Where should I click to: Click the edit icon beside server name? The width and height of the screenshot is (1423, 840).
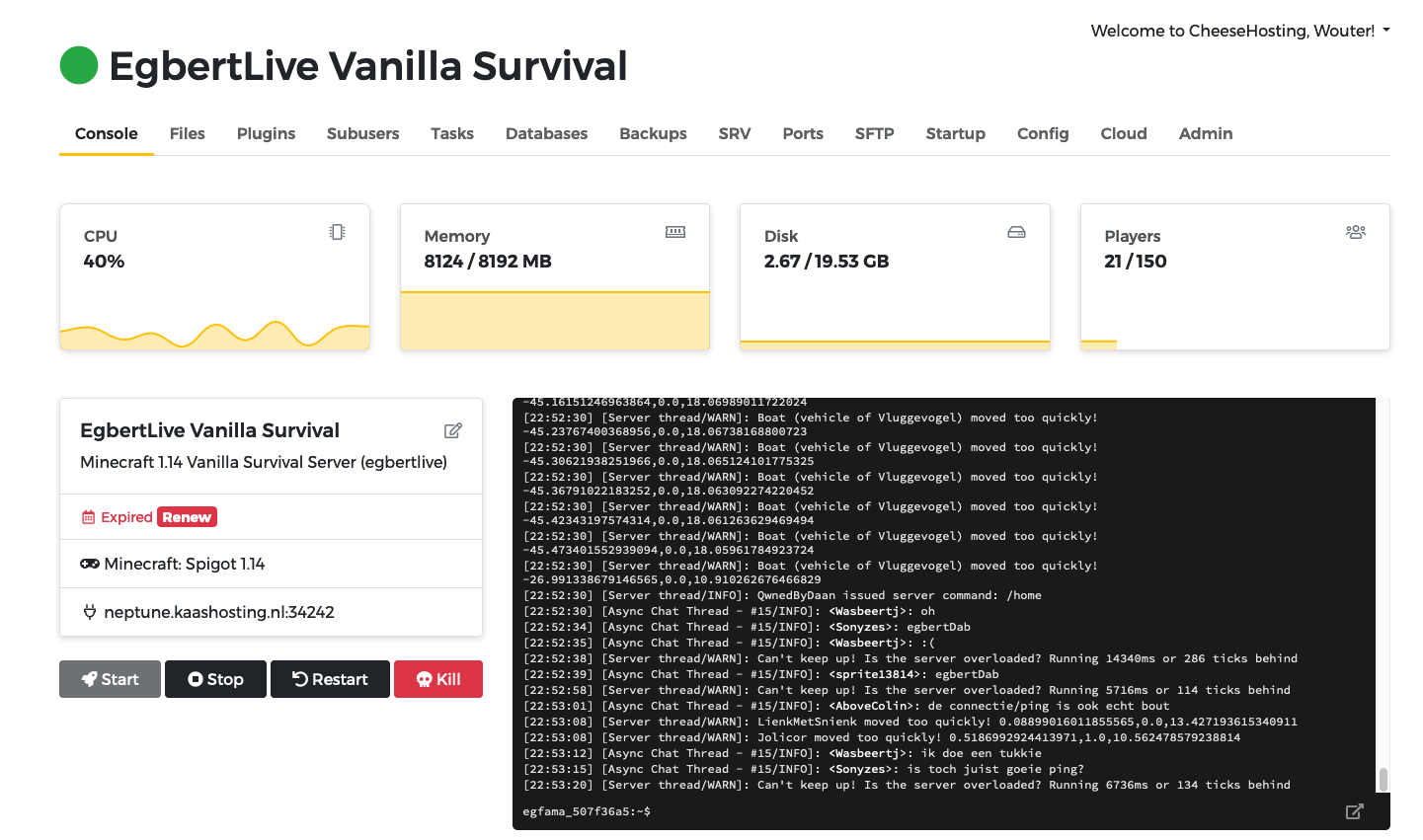tap(453, 430)
